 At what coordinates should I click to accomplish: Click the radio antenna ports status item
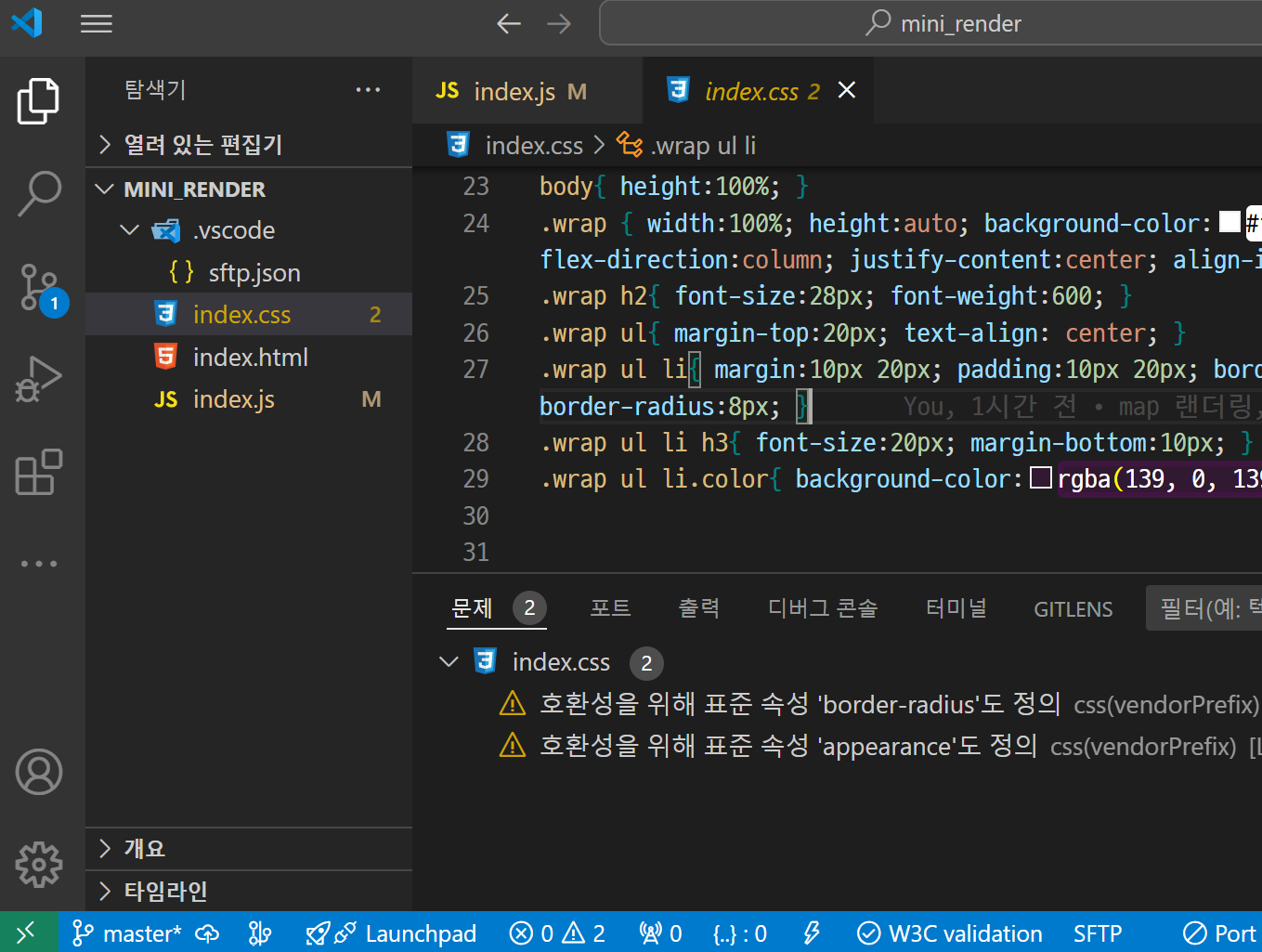660,933
